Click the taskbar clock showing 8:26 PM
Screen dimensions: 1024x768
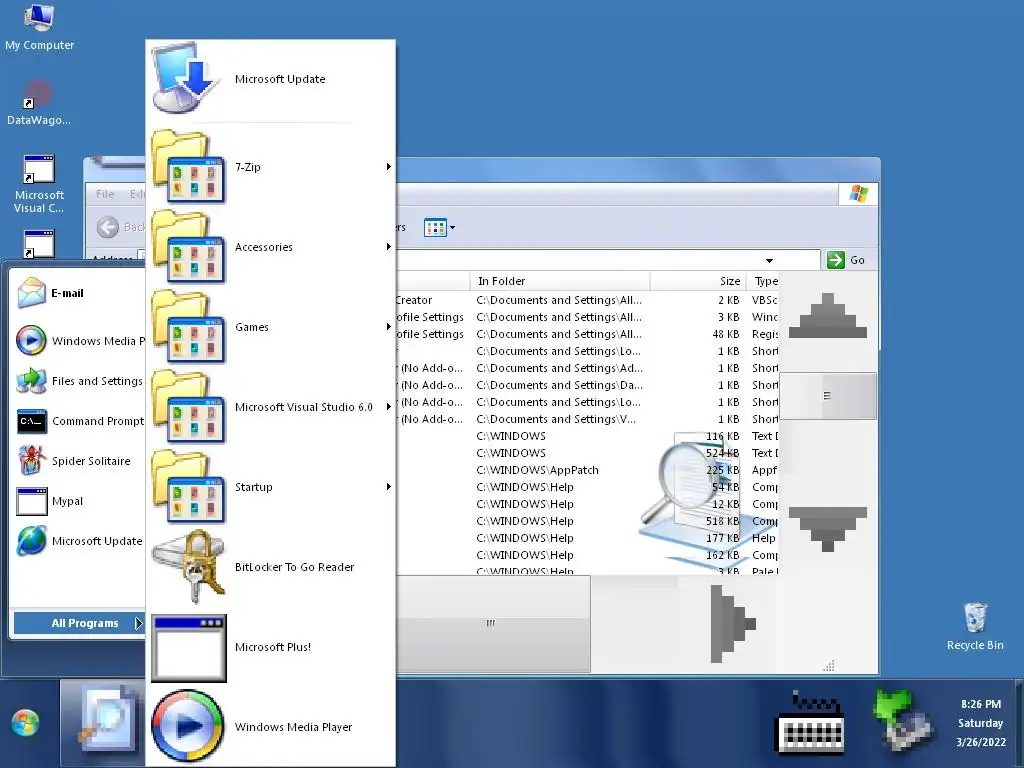coord(980,723)
